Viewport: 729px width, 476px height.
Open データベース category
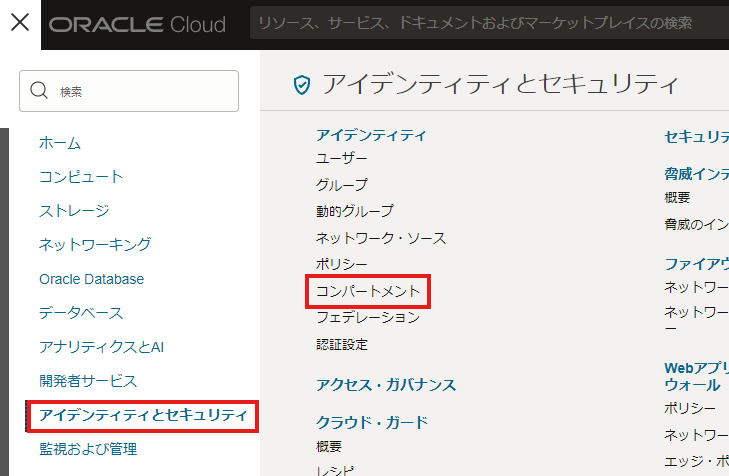click(x=81, y=313)
